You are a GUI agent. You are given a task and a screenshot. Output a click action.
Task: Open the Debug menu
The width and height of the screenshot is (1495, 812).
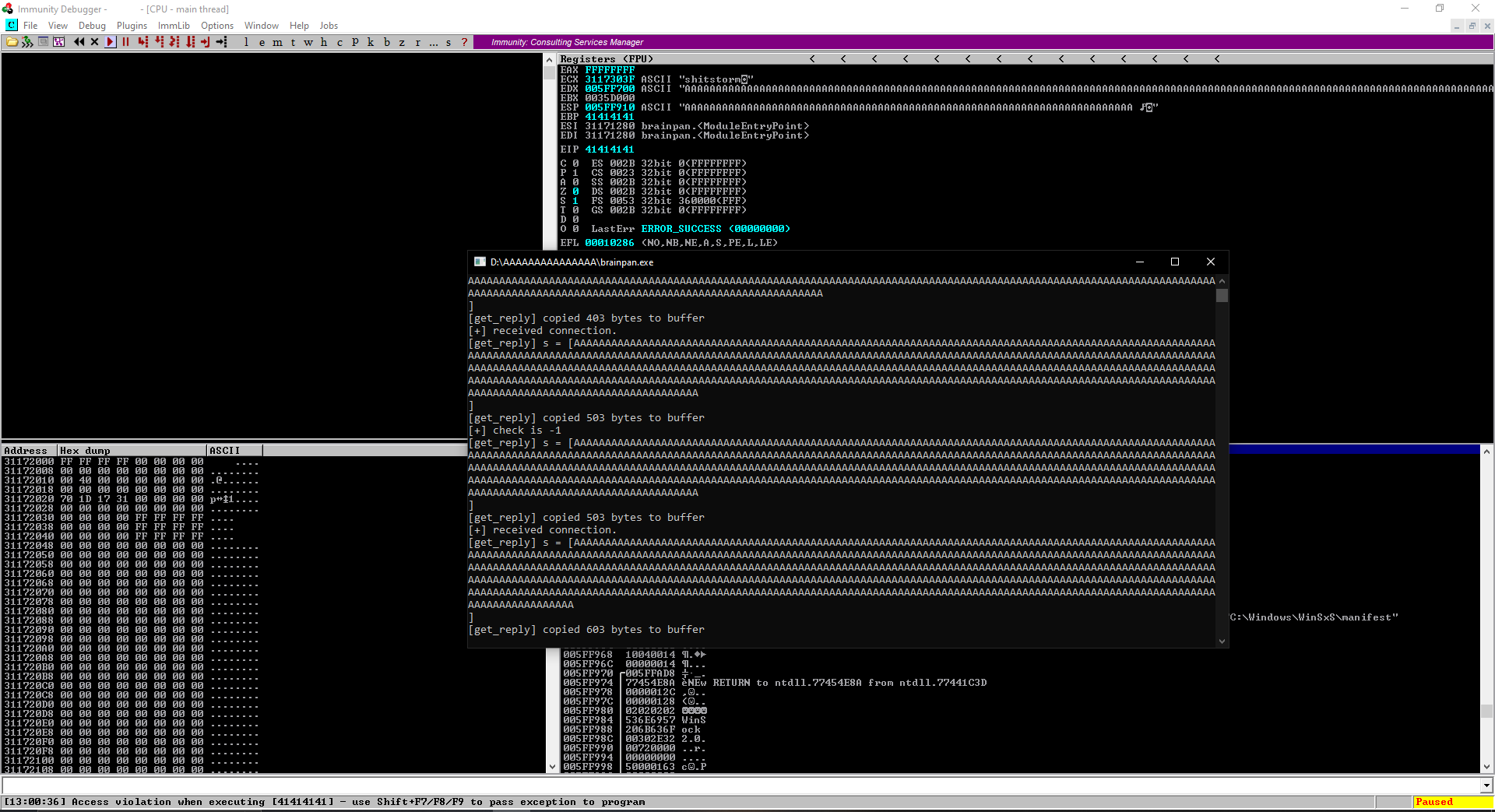pyautogui.click(x=92, y=25)
